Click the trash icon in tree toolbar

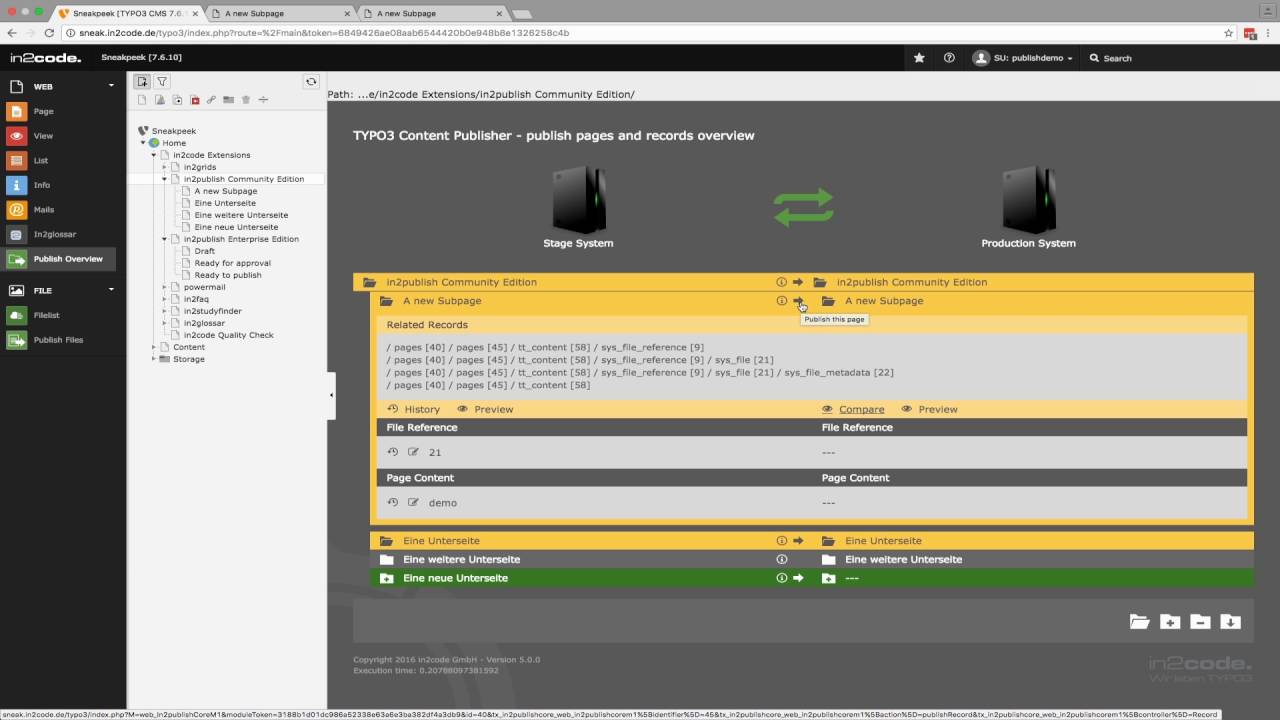pyautogui.click(x=246, y=100)
